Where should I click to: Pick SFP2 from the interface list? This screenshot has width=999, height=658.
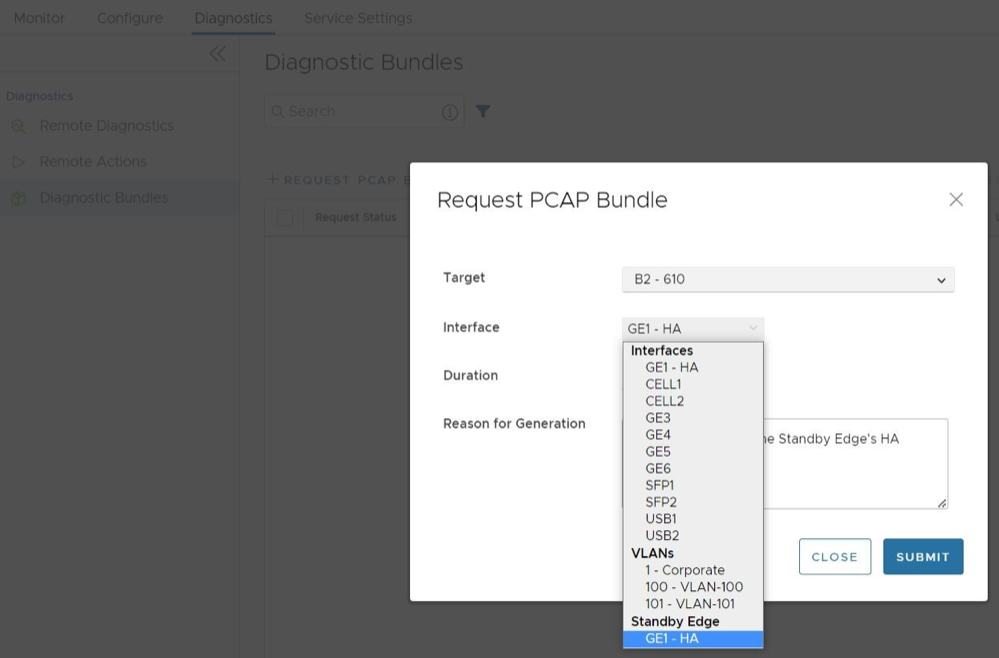pyautogui.click(x=660, y=502)
